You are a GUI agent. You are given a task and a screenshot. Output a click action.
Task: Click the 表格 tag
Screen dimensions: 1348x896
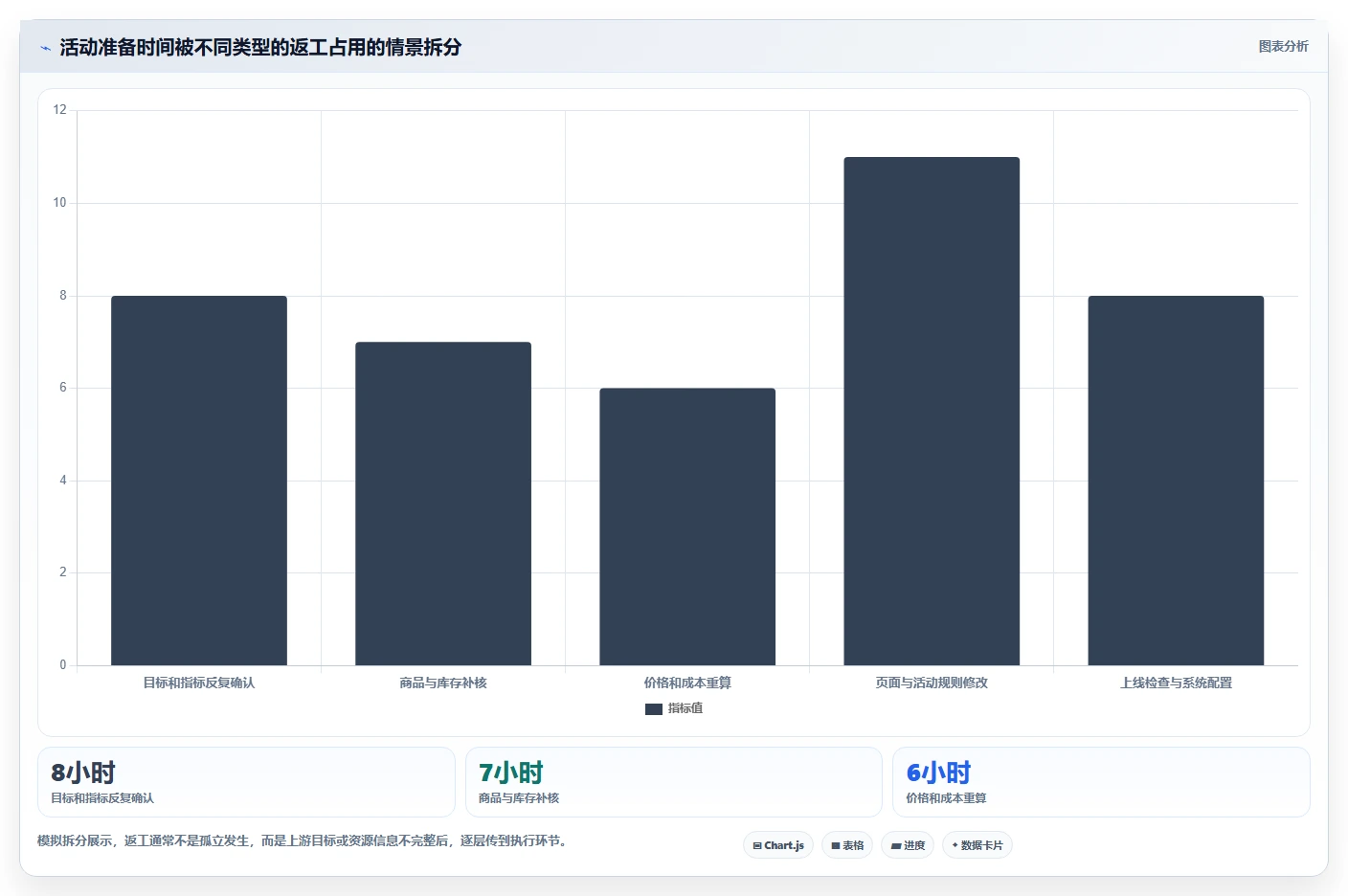847,845
